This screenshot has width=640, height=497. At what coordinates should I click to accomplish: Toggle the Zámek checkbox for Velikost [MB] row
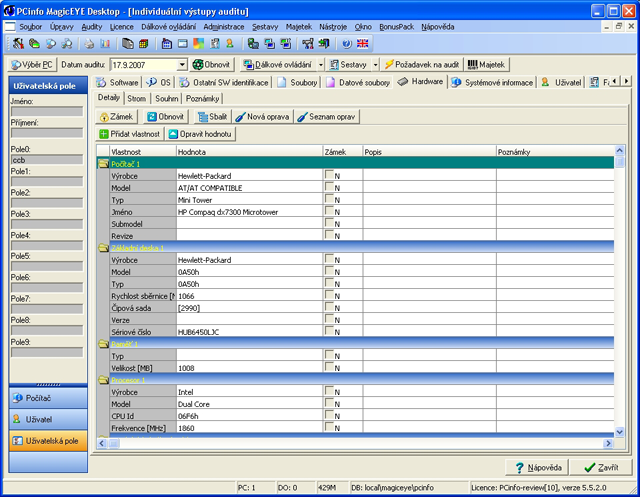pos(329,367)
